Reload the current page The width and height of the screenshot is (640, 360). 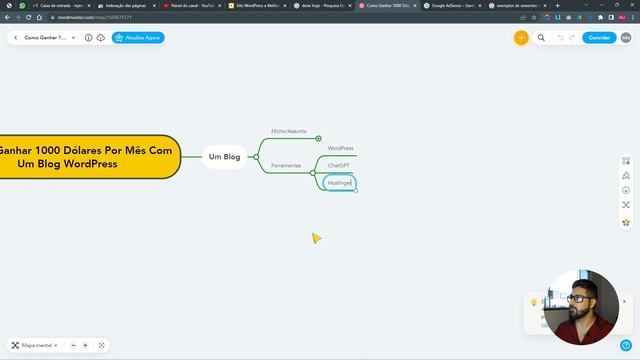tap(29, 18)
